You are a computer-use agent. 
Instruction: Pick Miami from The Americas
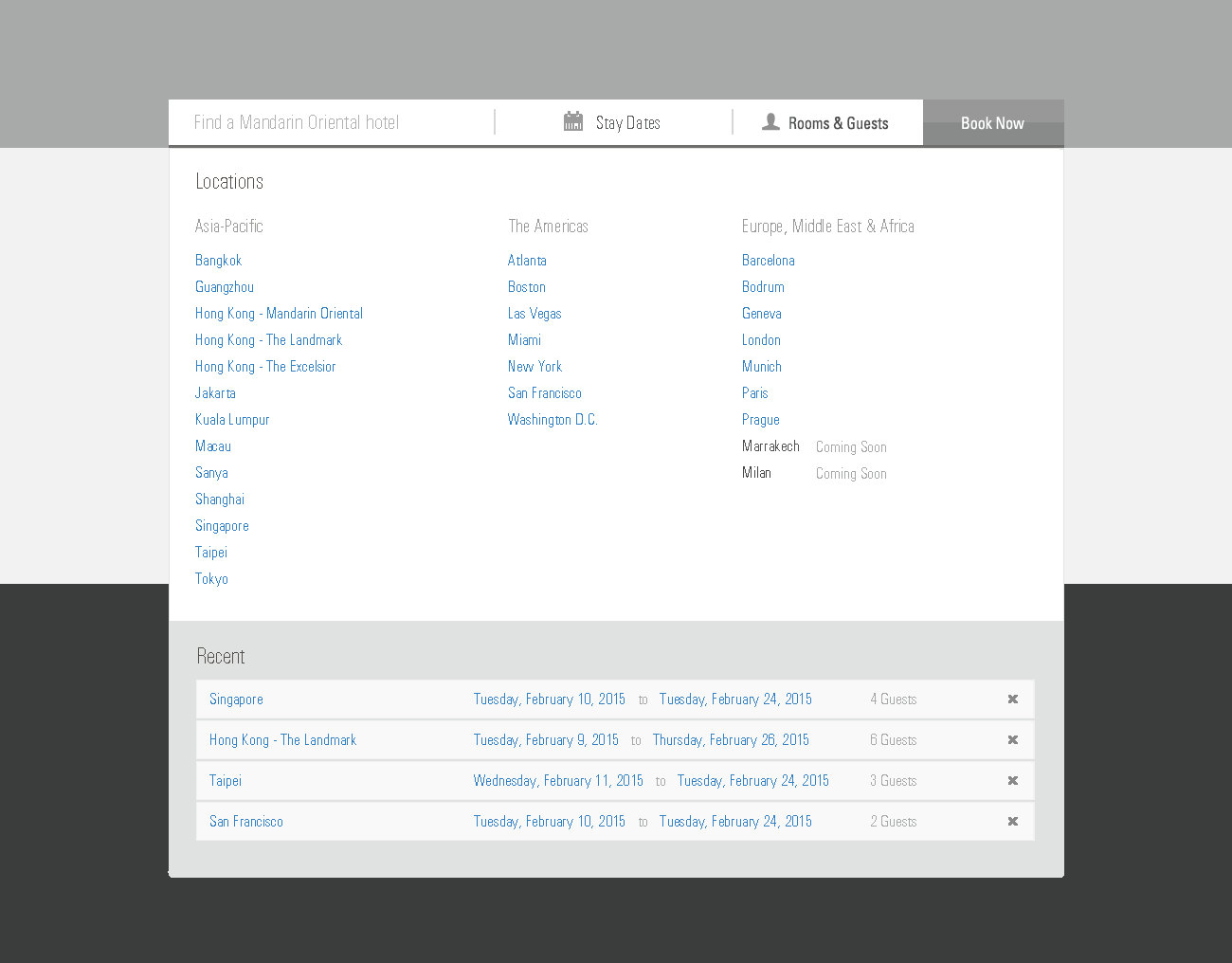pos(524,340)
